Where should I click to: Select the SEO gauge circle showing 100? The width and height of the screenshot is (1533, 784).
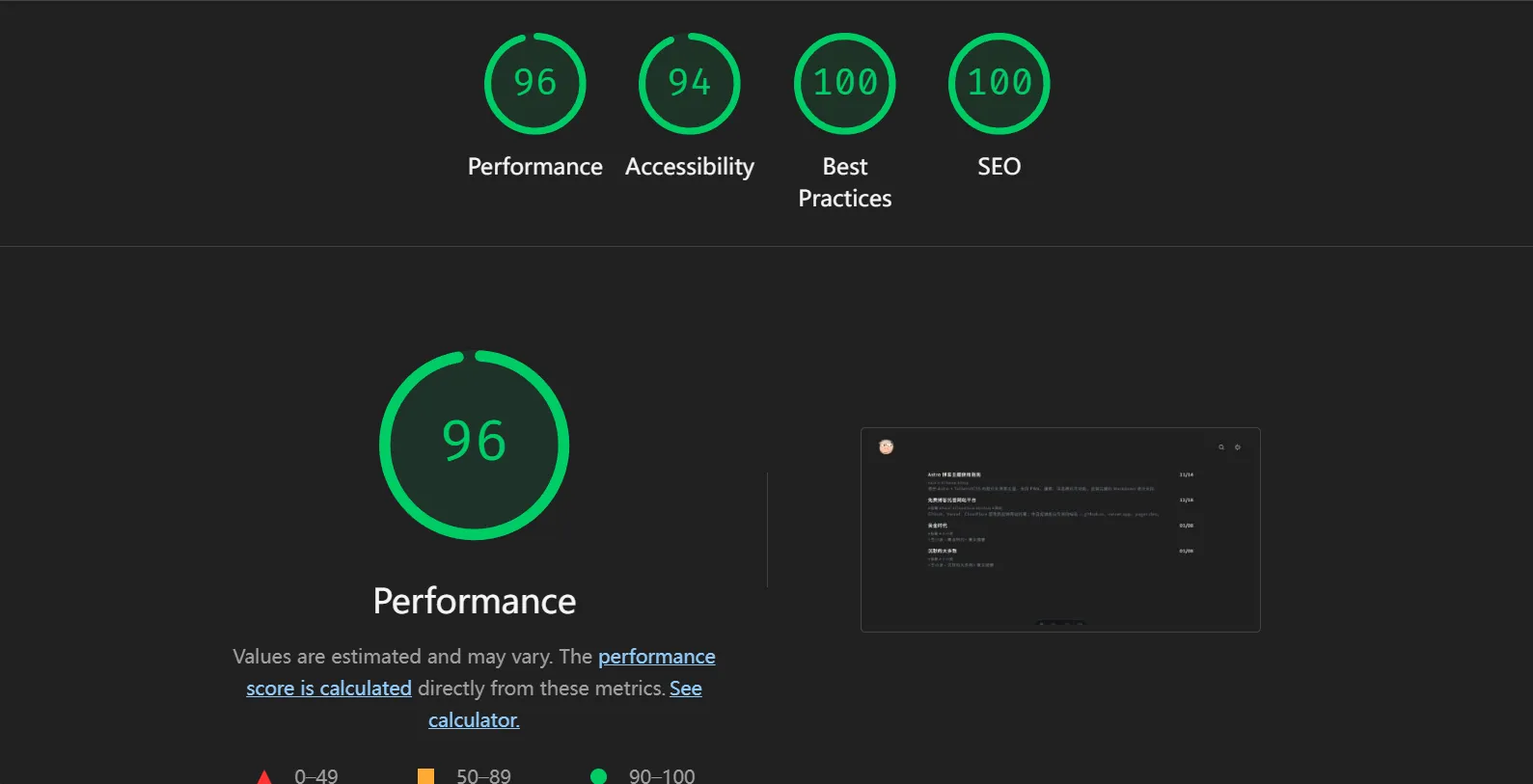point(999,84)
